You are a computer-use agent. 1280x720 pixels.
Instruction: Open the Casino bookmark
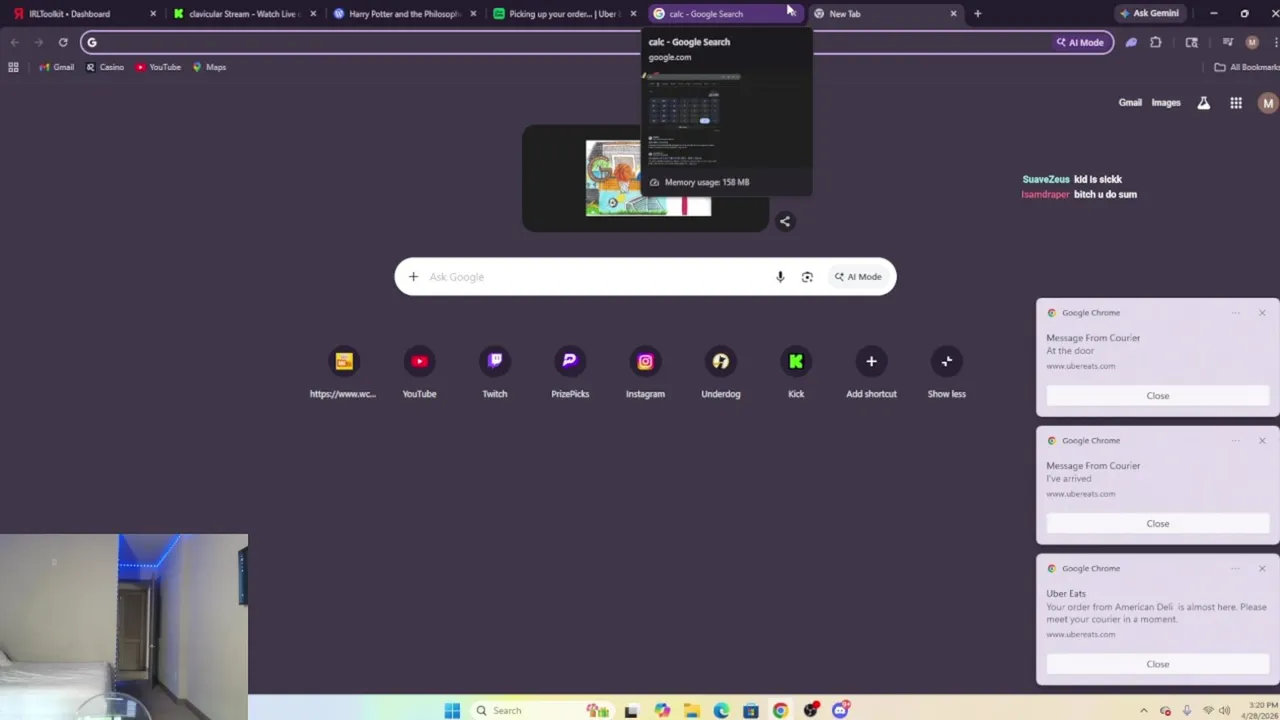(105, 67)
